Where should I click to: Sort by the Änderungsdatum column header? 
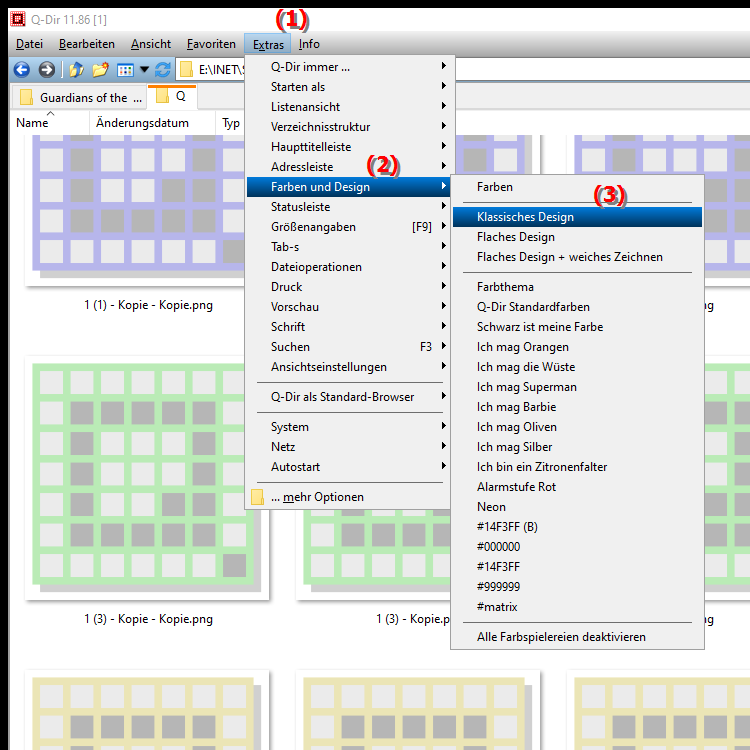point(152,123)
